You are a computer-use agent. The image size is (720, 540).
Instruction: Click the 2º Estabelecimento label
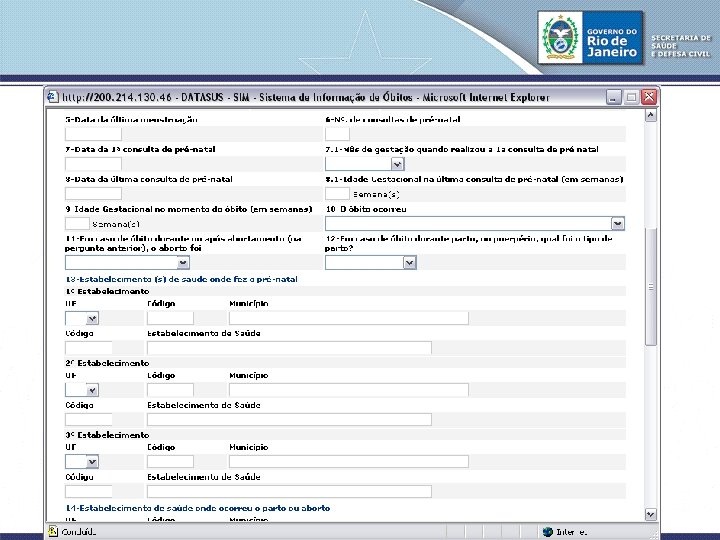pos(107,363)
